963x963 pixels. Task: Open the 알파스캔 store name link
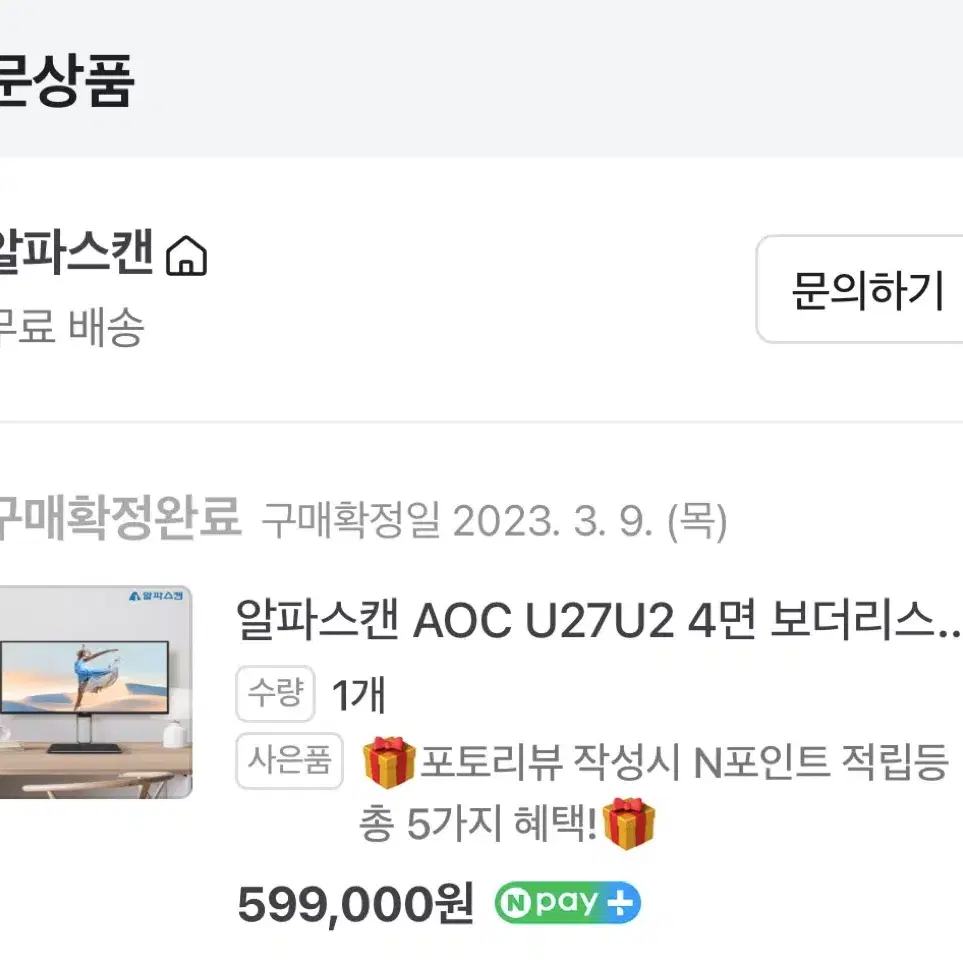click(x=76, y=252)
